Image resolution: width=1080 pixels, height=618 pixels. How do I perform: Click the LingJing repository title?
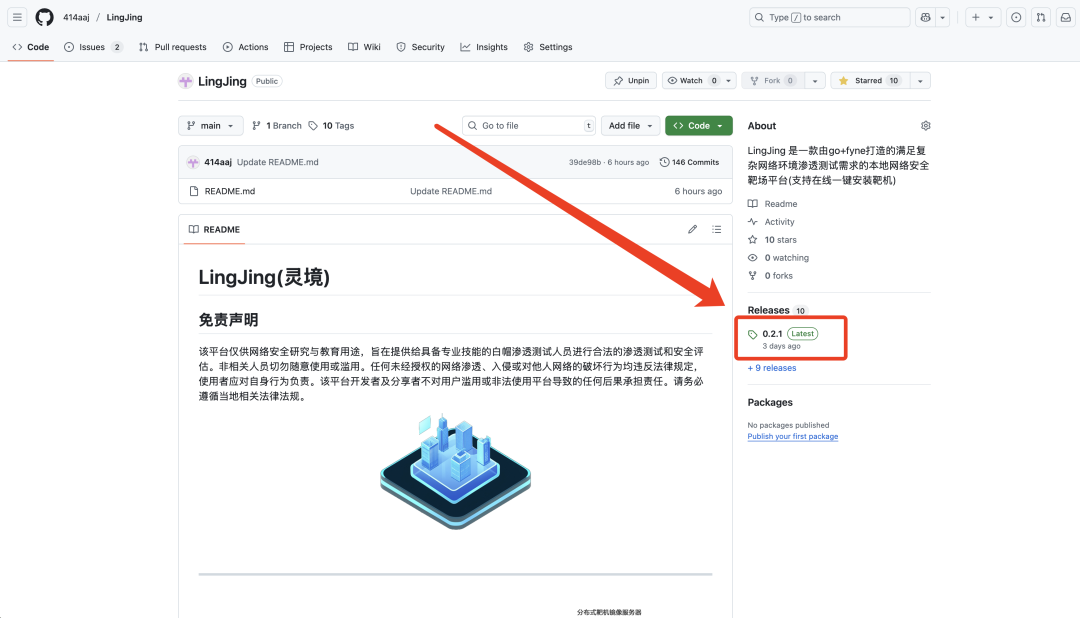(x=222, y=81)
